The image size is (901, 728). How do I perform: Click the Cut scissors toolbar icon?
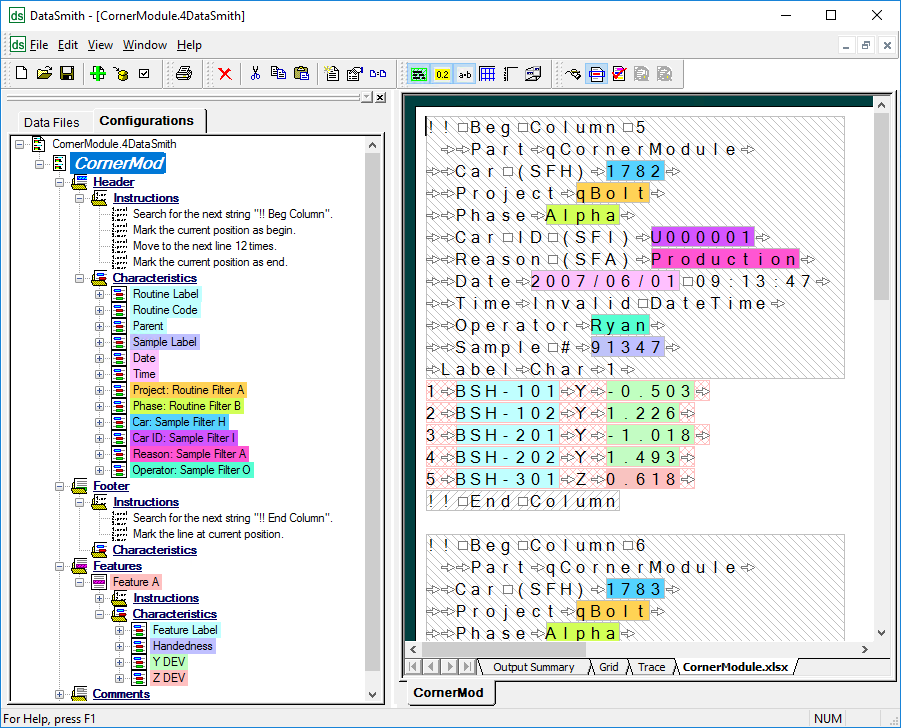[255, 73]
